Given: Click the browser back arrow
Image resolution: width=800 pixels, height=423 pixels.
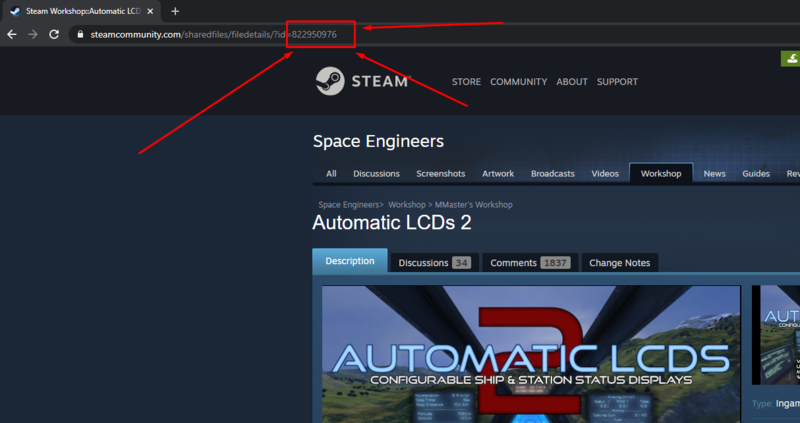Looking at the screenshot, I should [x=12, y=34].
